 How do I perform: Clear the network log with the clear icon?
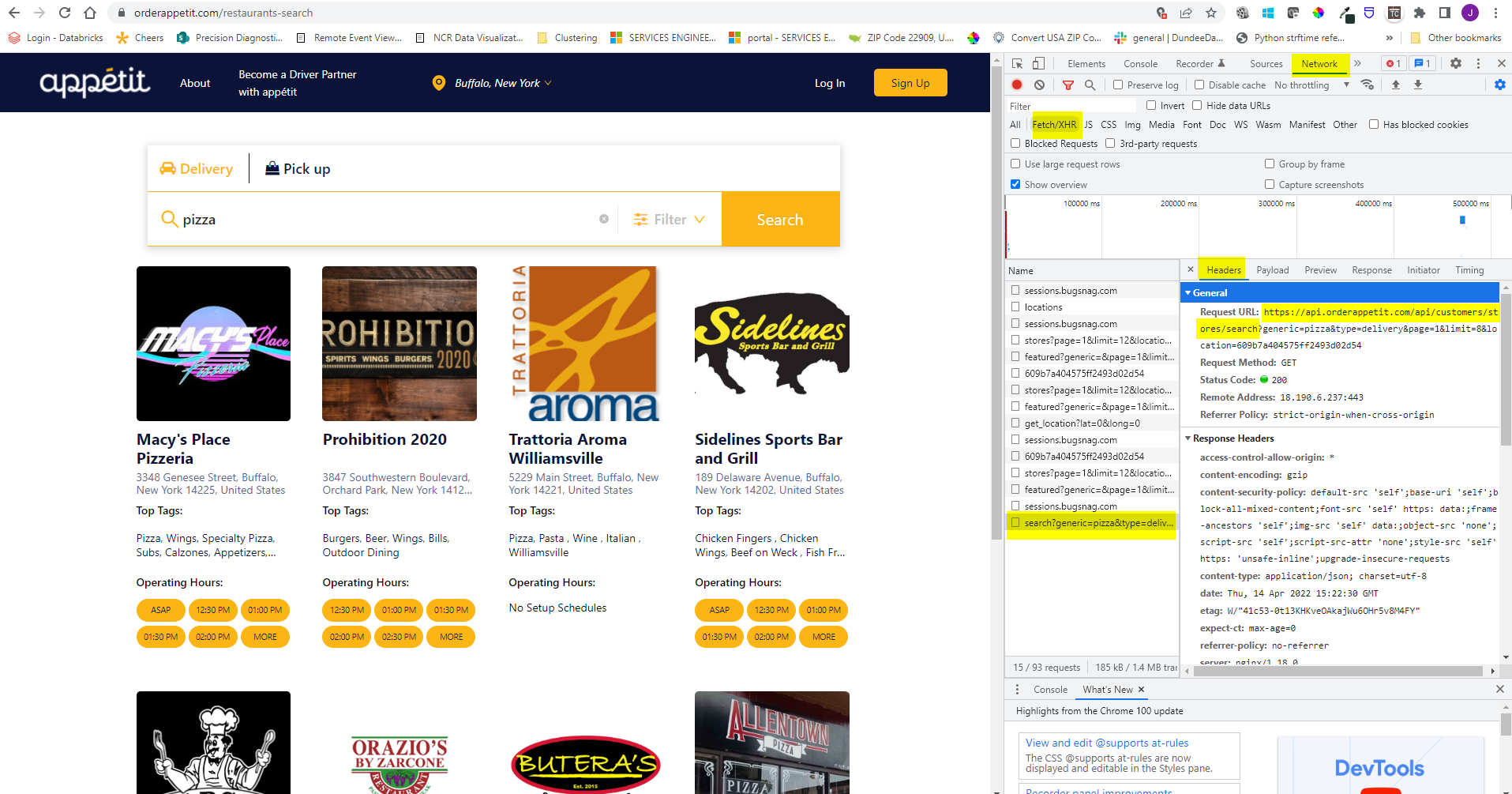[x=1039, y=85]
